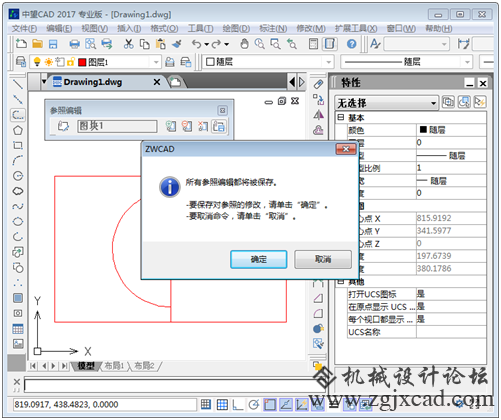This screenshot has height=420, width=501.
Task: Click the Chamfer tool in modify toolbar
Action: point(318,298)
